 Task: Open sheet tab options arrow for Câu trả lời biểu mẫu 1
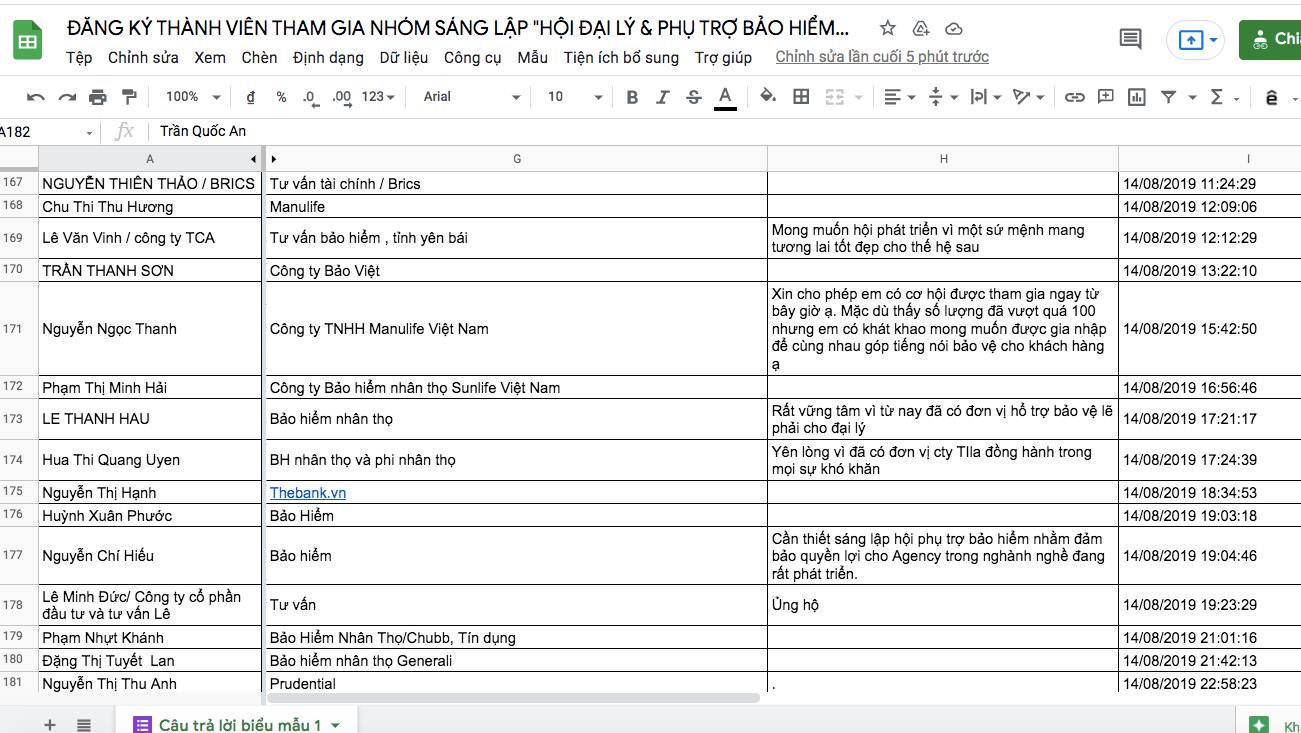(x=335, y=725)
